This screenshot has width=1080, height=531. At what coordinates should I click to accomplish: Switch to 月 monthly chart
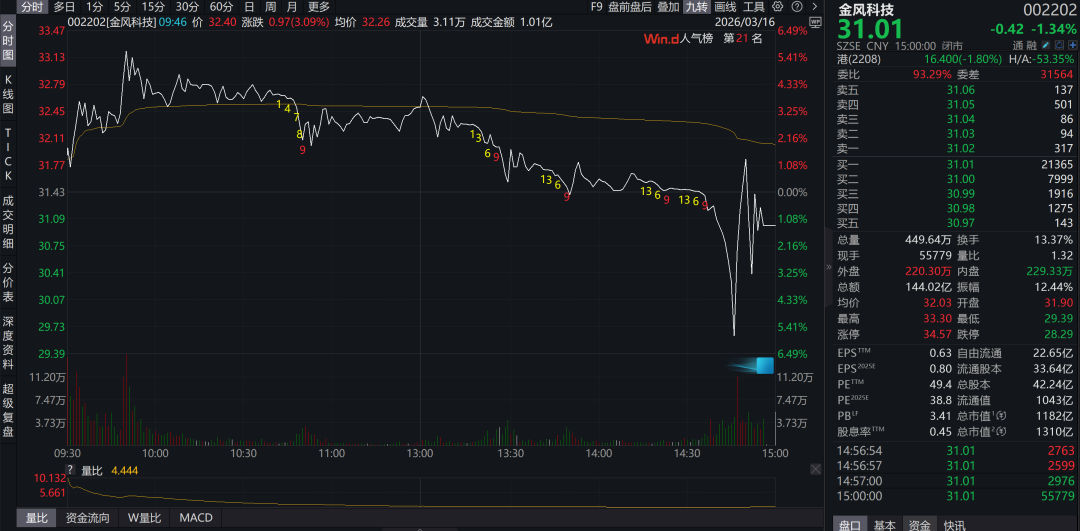point(292,7)
